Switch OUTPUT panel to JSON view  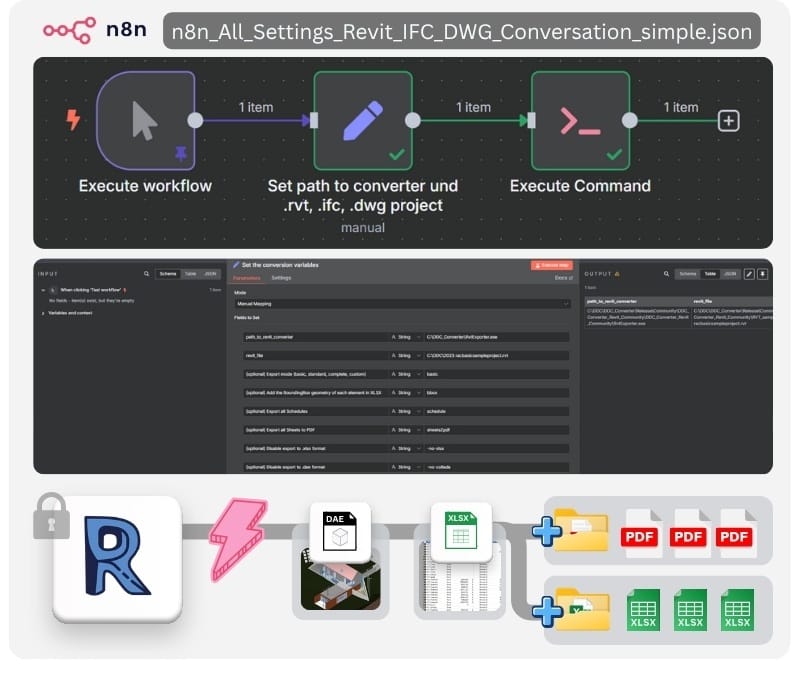(730, 274)
